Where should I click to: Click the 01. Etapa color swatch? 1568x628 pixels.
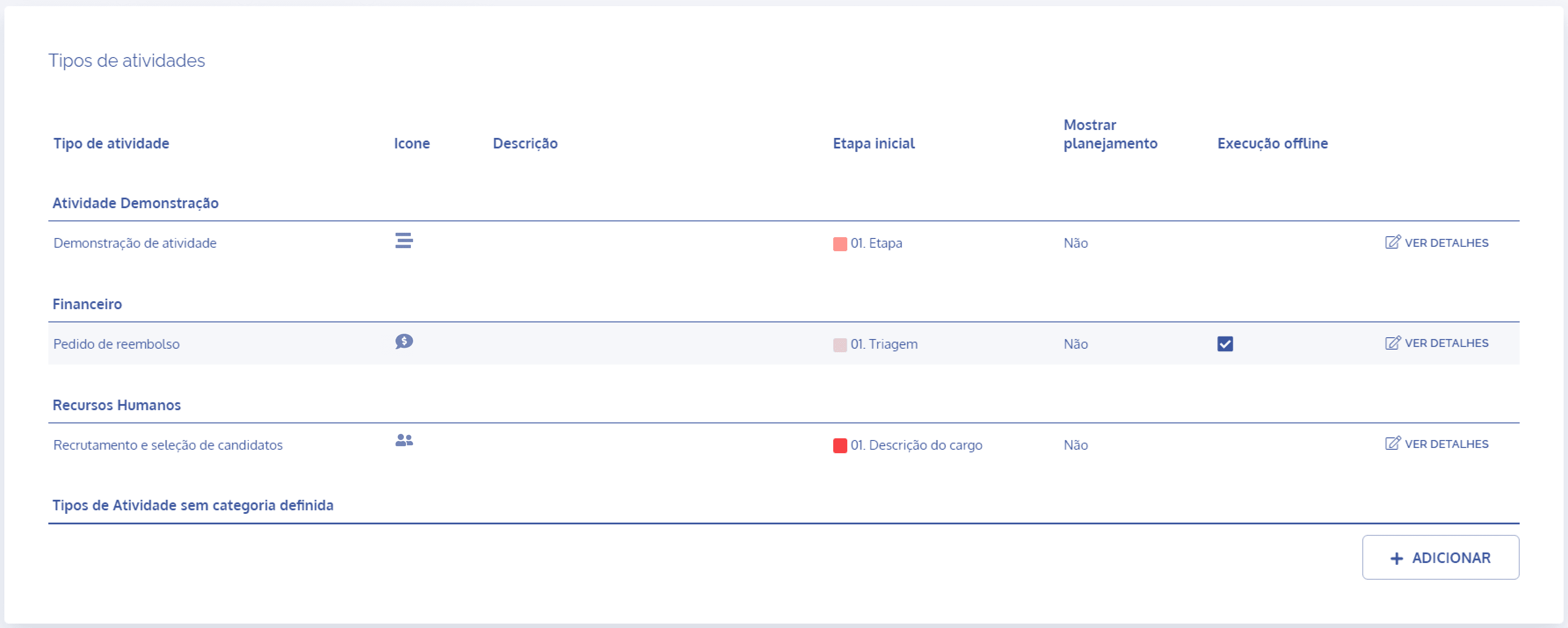tap(839, 244)
